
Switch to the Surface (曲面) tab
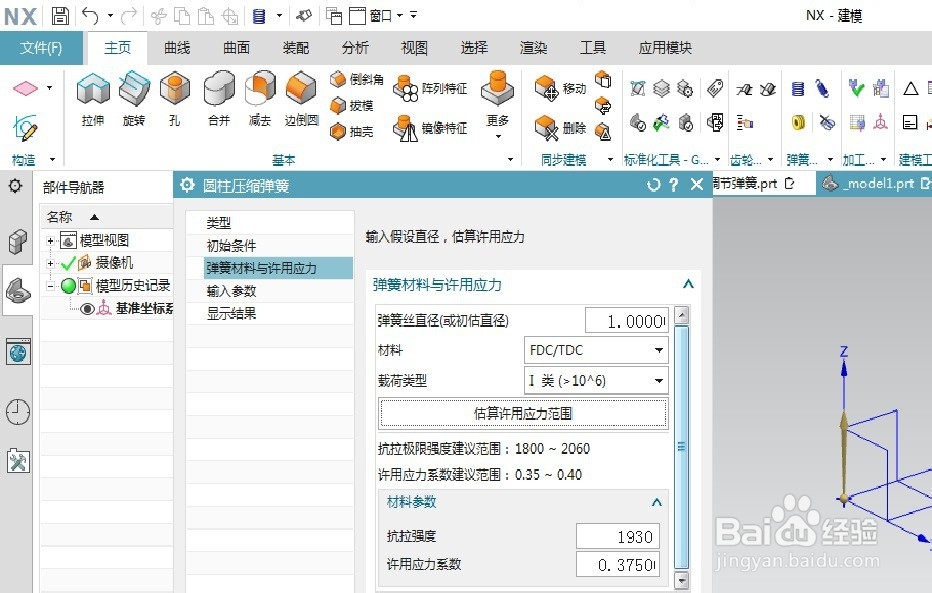[x=237, y=48]
